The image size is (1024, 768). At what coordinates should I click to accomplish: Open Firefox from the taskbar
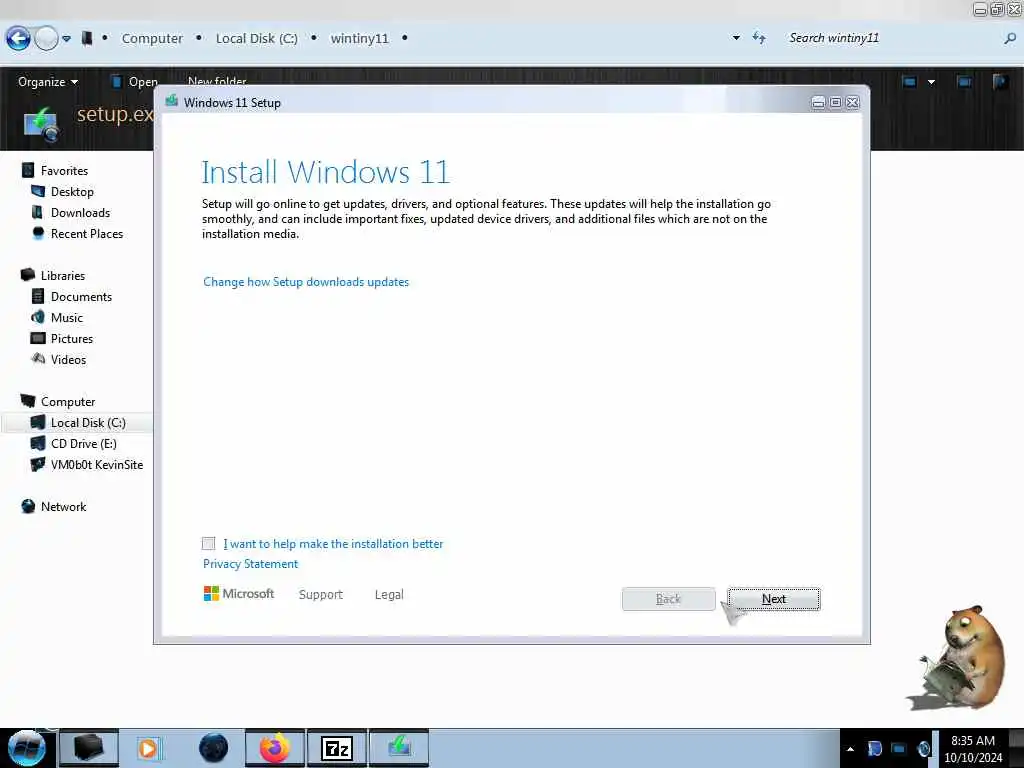[x=275, y=748]
